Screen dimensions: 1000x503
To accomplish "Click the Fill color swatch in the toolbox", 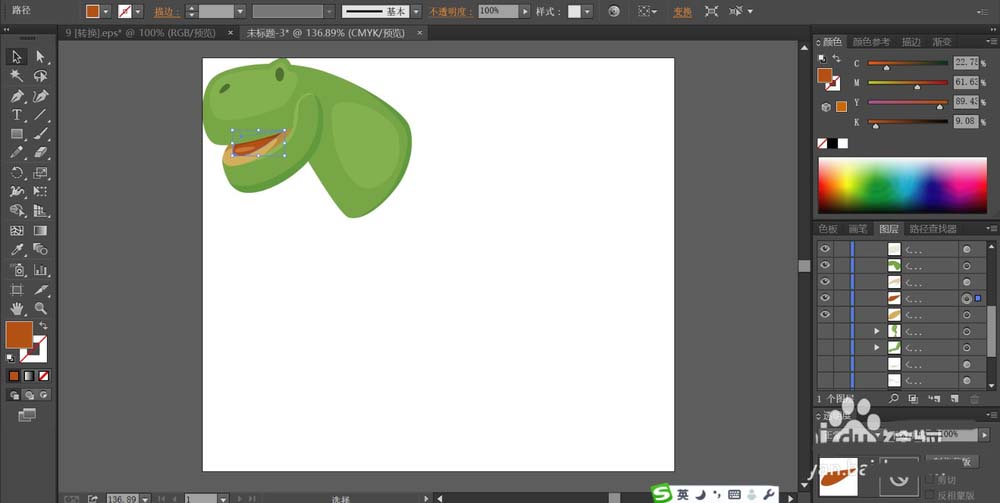I will [18, 334].
